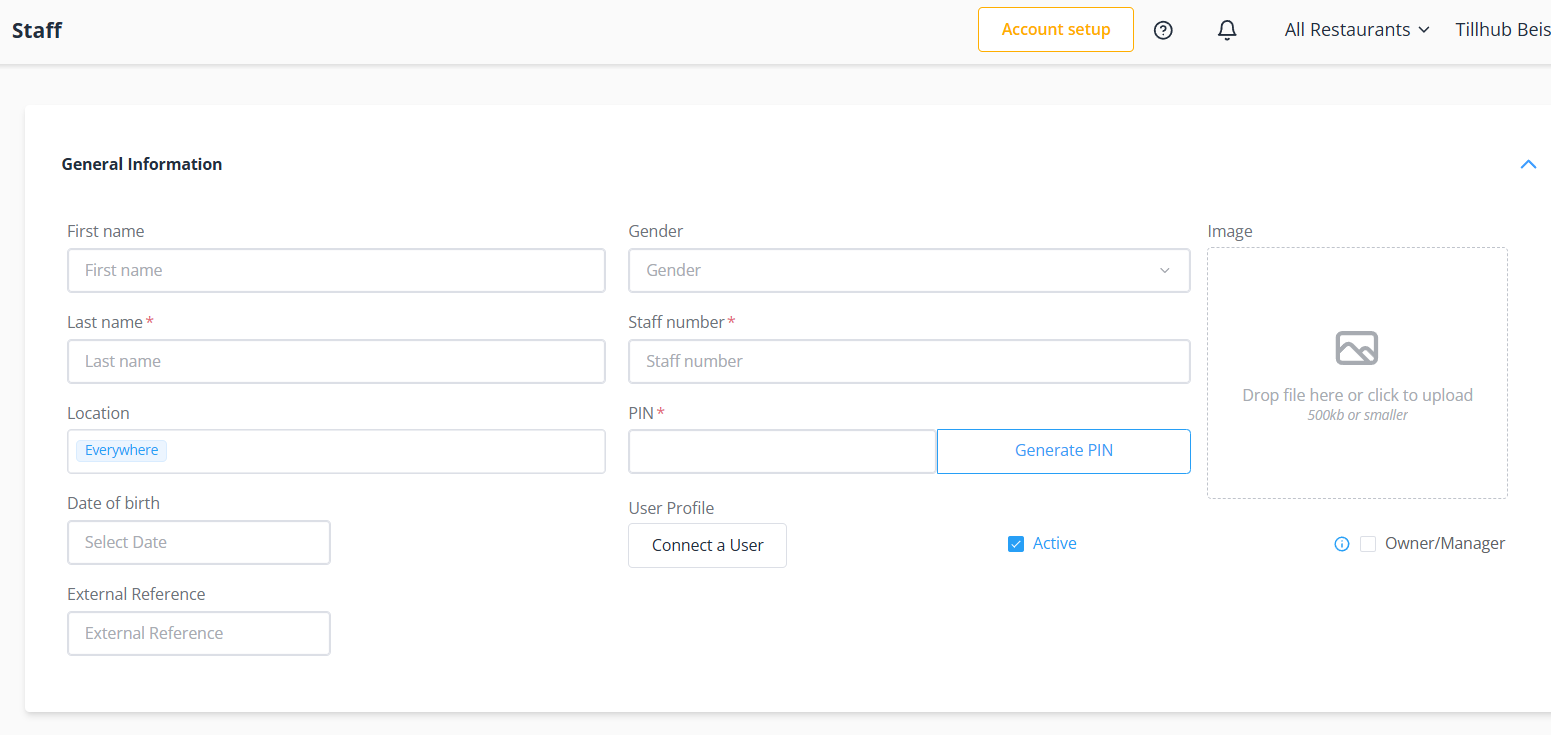This screenshot has height=735, width=1551.
Task: Open the notifications bell icon
Action: tap(1227, 30)
